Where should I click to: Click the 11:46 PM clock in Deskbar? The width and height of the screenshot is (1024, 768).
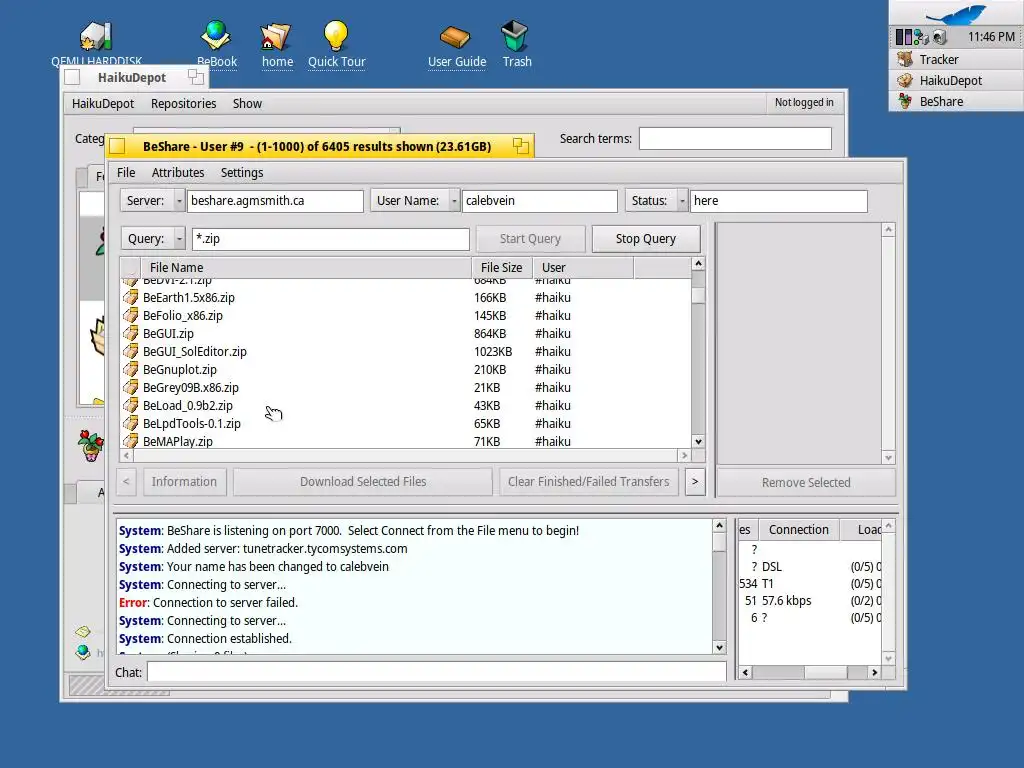pyautogui.click(x=991, y=37)
